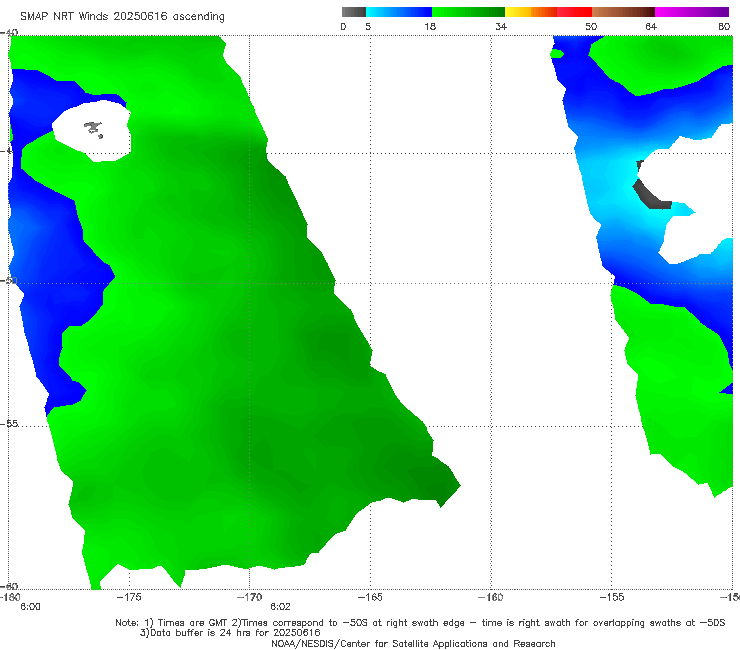The width and height of the screenshot is (740, 650).
Task: Click the '5' color bar label
Action: (x=368, y=26)
